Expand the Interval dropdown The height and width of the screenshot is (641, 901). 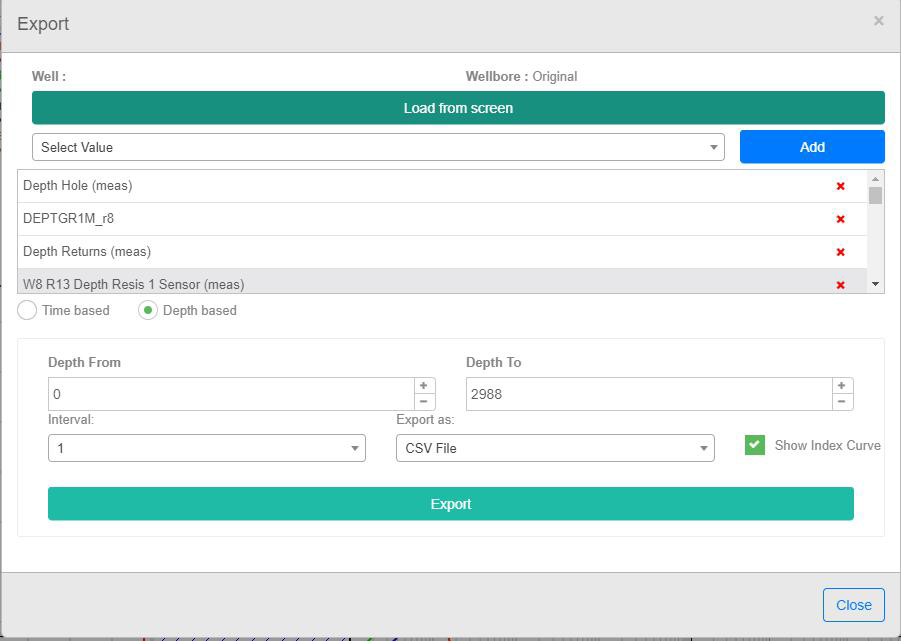coord(206,448)
